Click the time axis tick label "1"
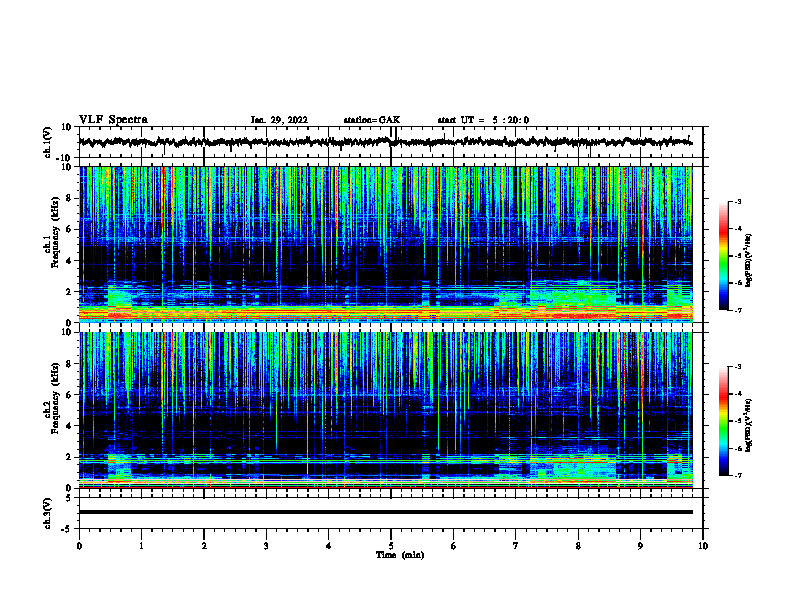The image size is (792, 612). (x=141, y=546)
